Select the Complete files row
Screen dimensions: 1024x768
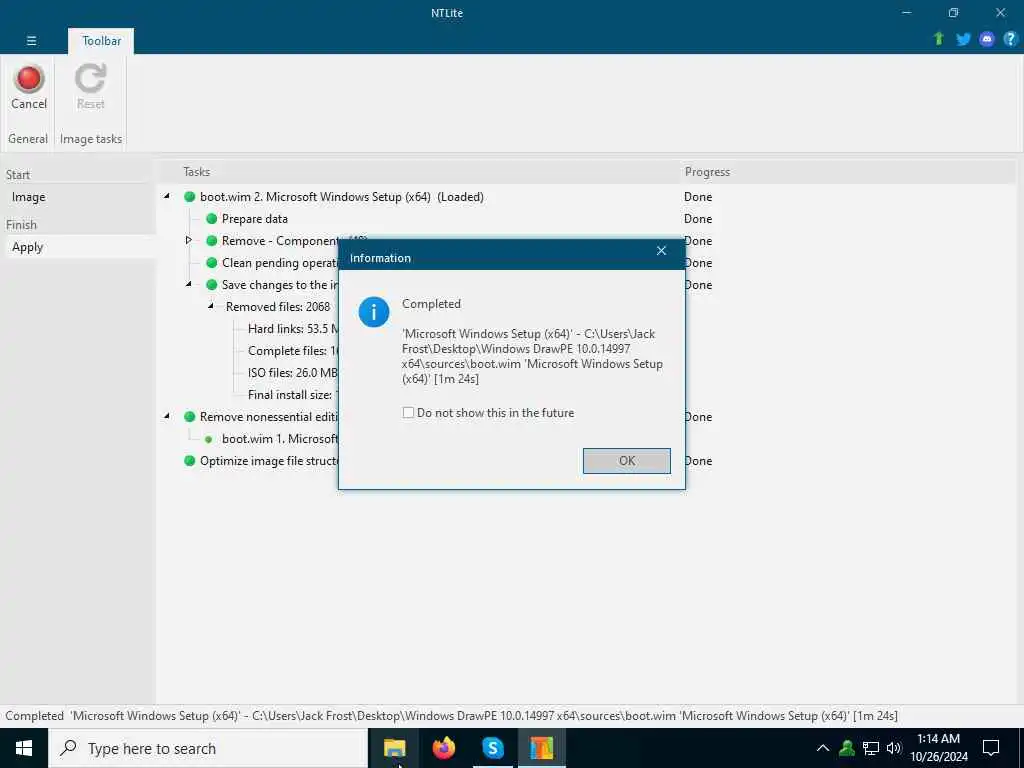(x=293, y=351)
